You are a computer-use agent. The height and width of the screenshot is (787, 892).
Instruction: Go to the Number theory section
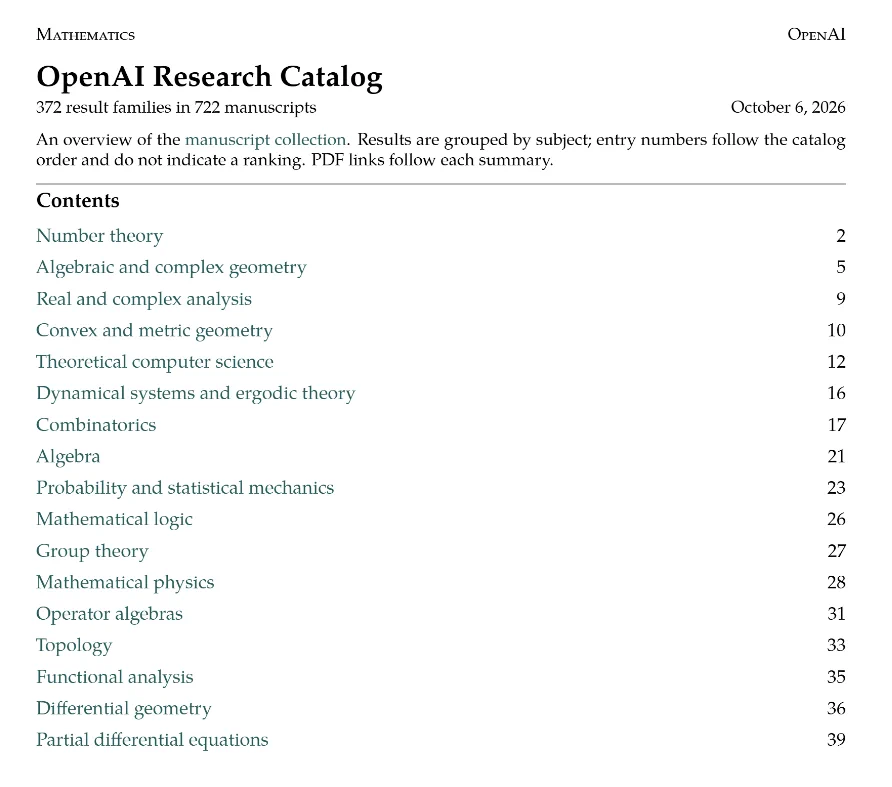(100, 236)
